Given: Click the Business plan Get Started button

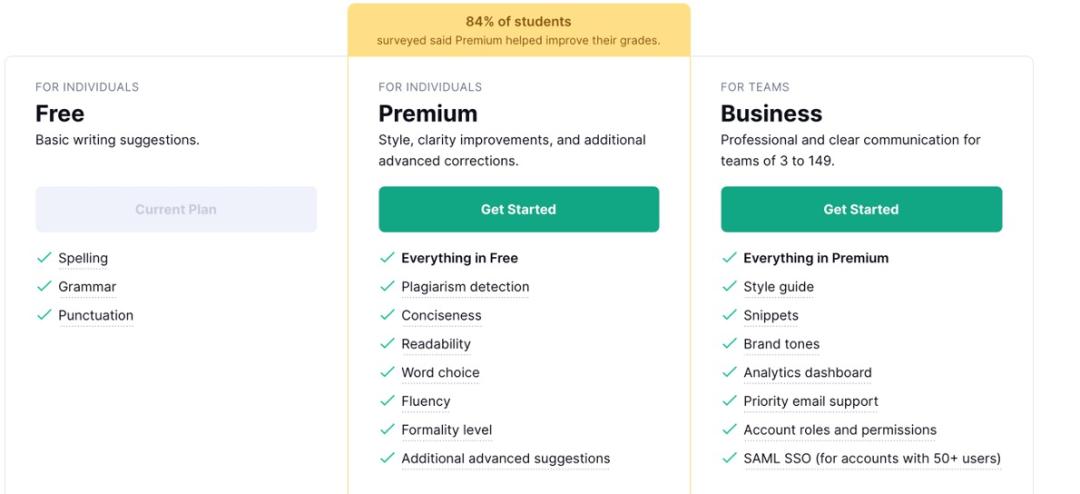Looking at the screenshot, I should [x=861, y=209].
